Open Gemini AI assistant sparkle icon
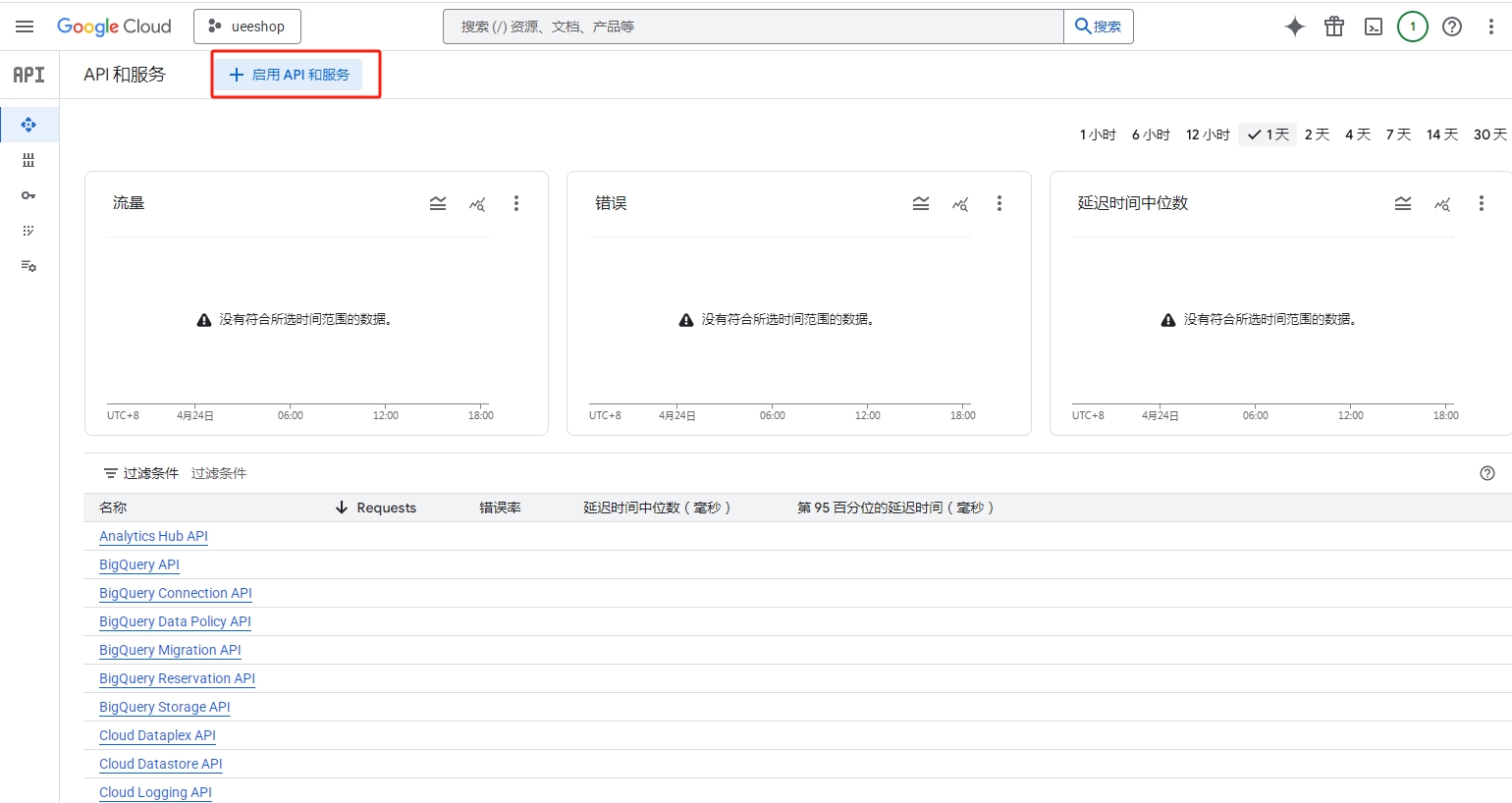The height and width of the screenshot is (803, 1512). [x=1295, y=27]
